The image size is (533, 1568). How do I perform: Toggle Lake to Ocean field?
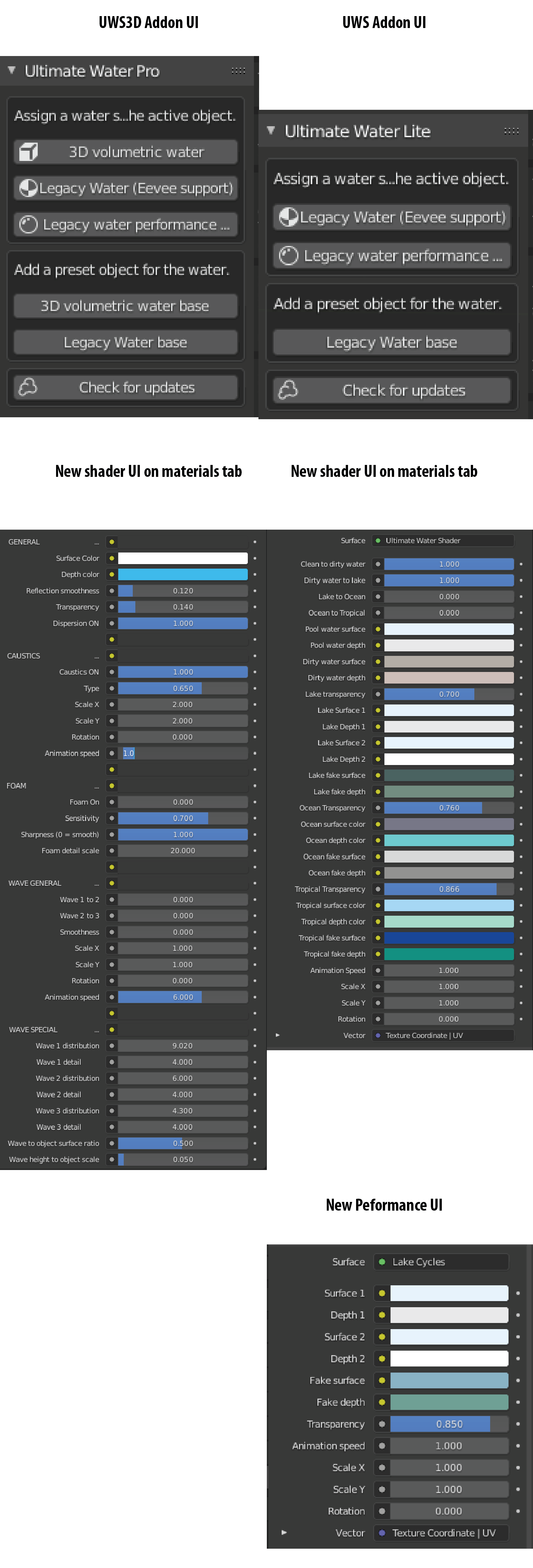coord(449,597)
